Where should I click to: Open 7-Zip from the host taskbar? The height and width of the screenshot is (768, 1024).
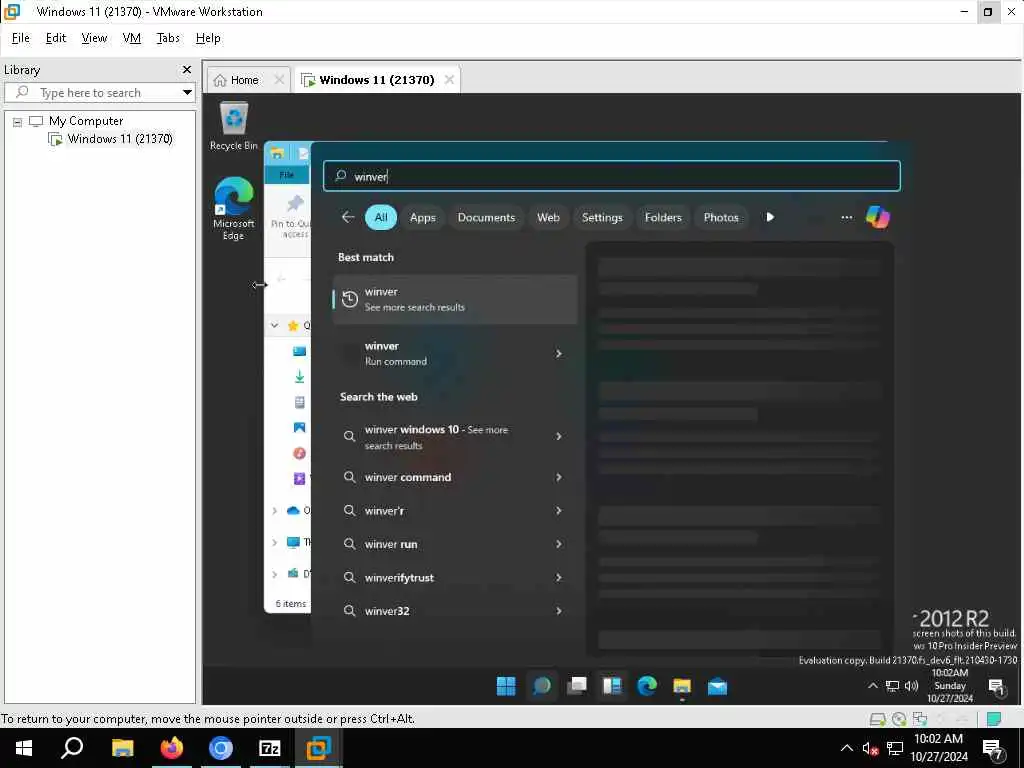click(269, 748)
